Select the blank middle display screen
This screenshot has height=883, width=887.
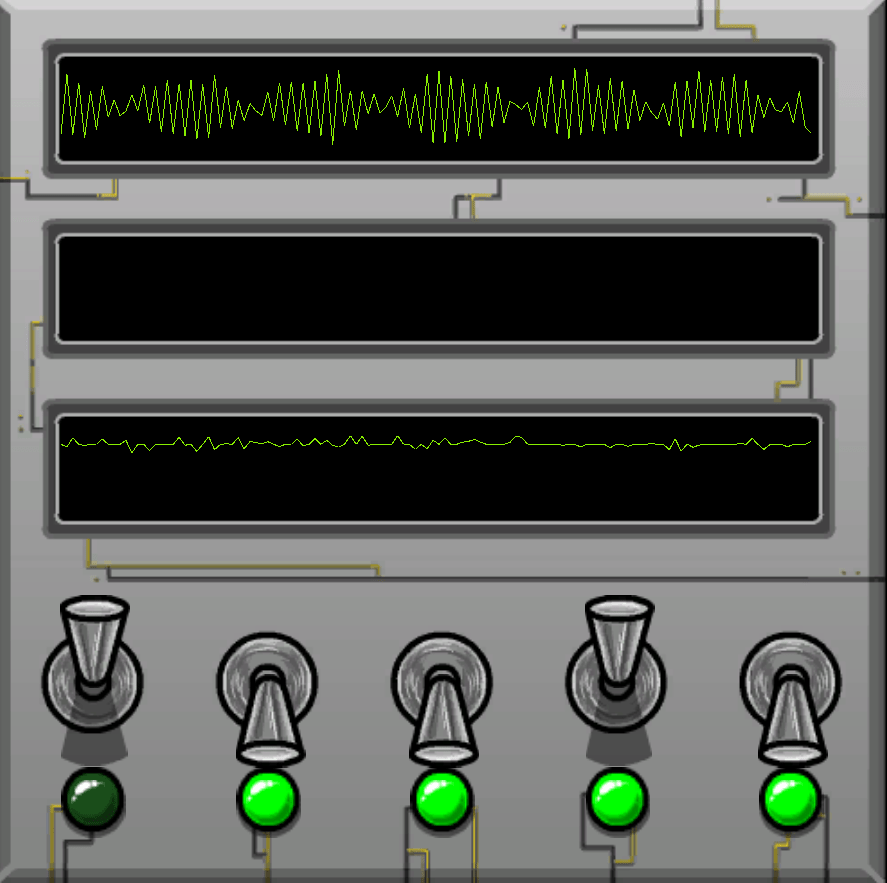pos(438,288)
